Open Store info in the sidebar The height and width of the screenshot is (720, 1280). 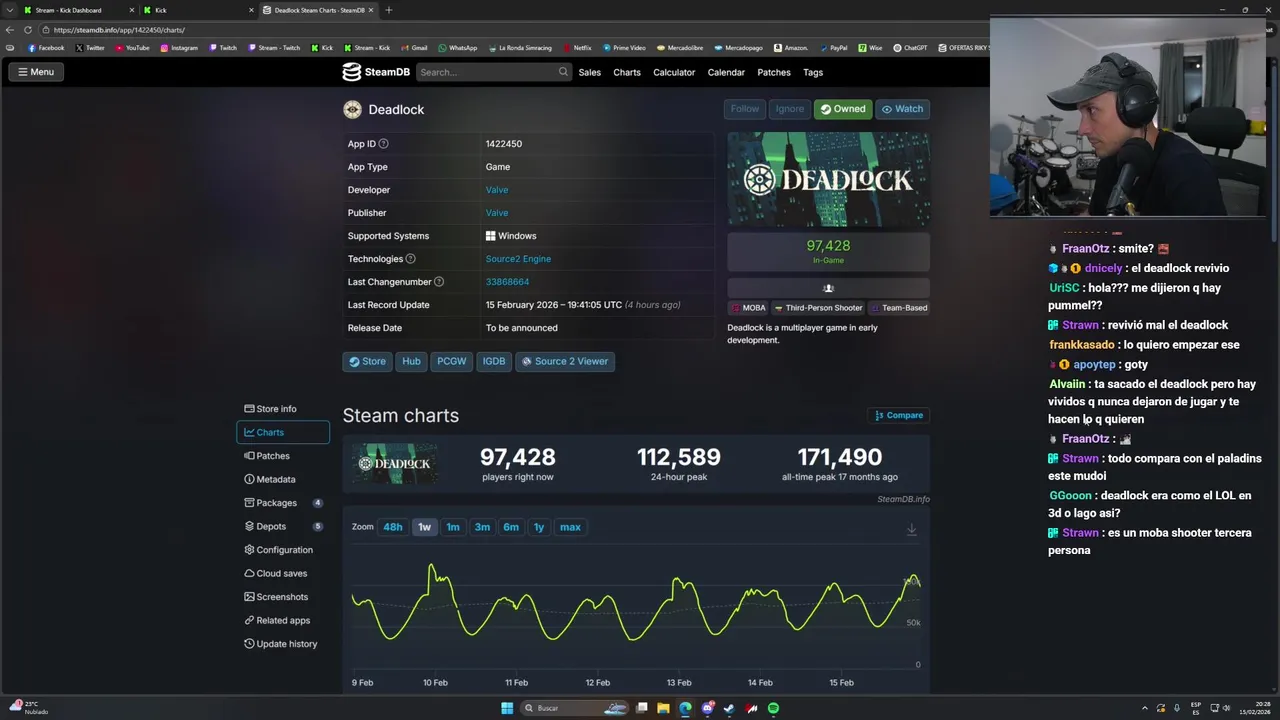pos(283,409)
